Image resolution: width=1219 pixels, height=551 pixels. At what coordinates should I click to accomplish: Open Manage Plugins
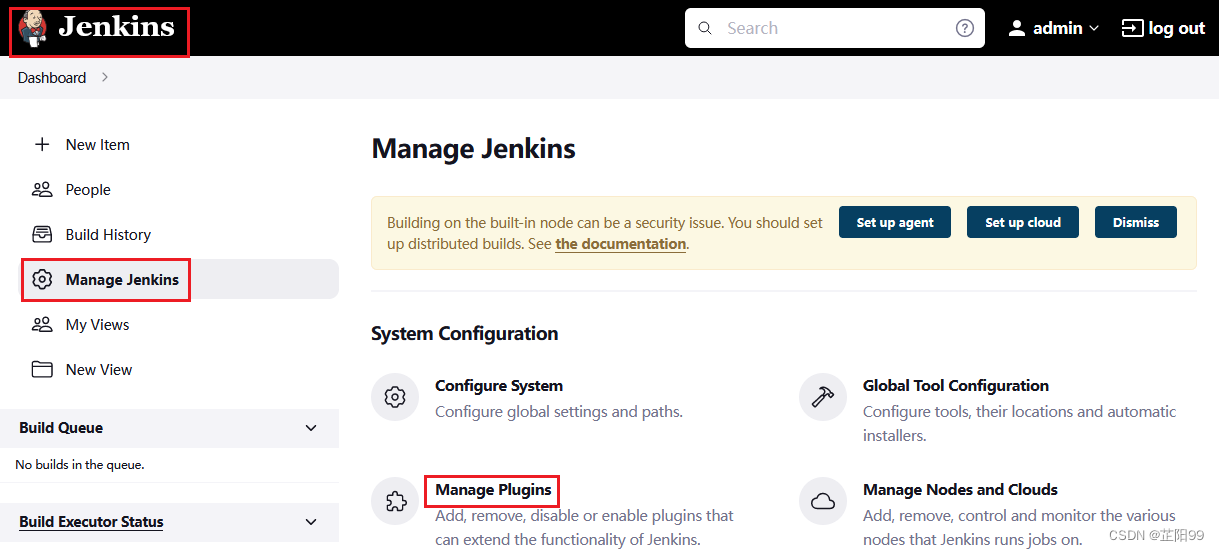point(493,490)
